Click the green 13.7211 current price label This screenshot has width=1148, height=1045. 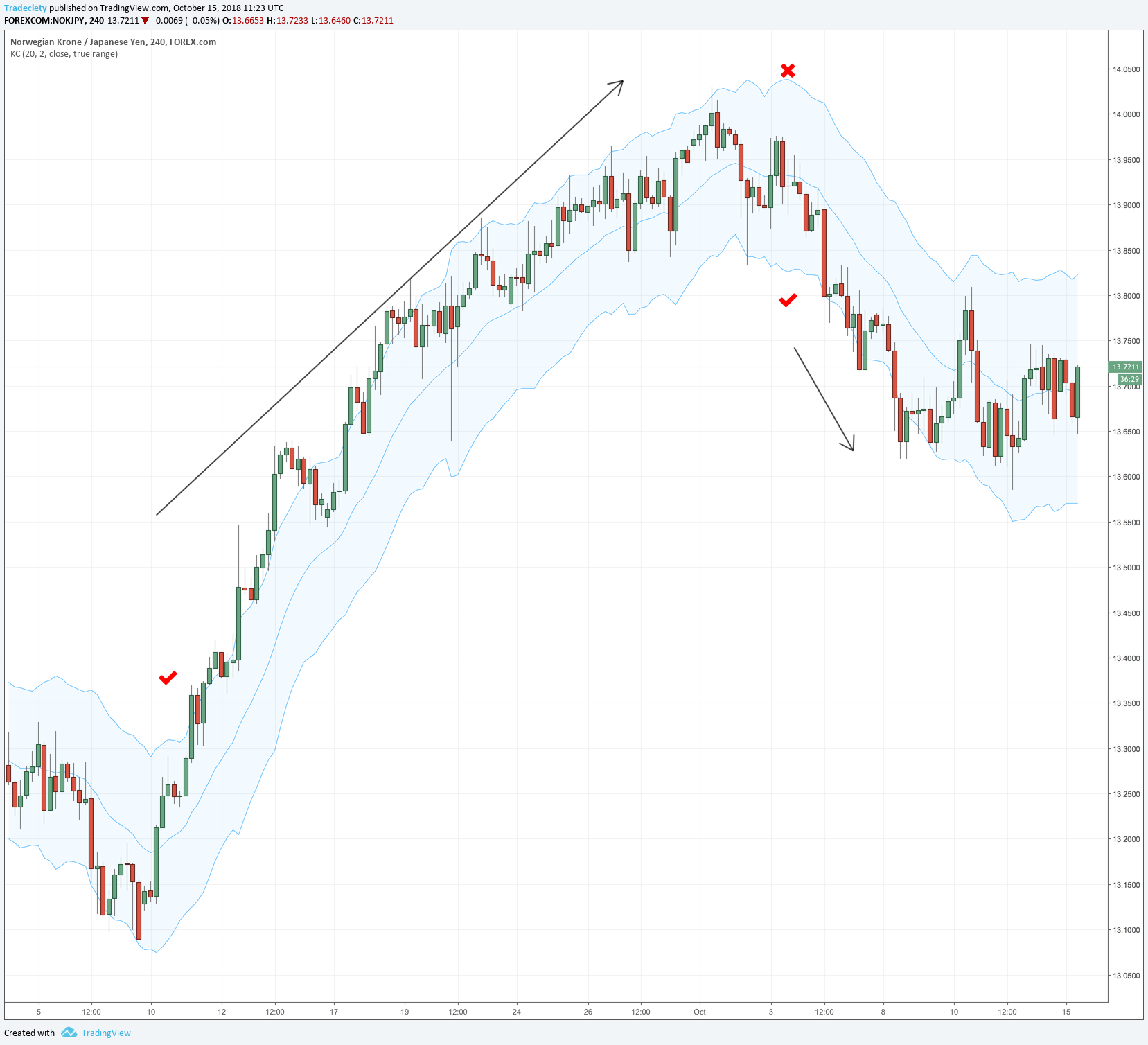(x=1125, y=367)
